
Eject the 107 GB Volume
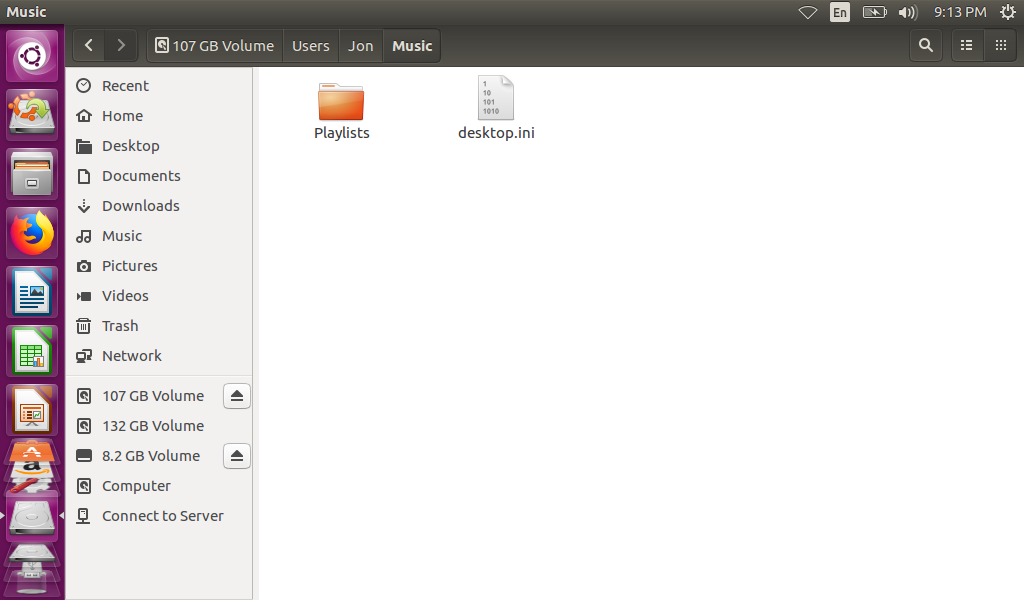pyautogui.click(x=236, y=396)
